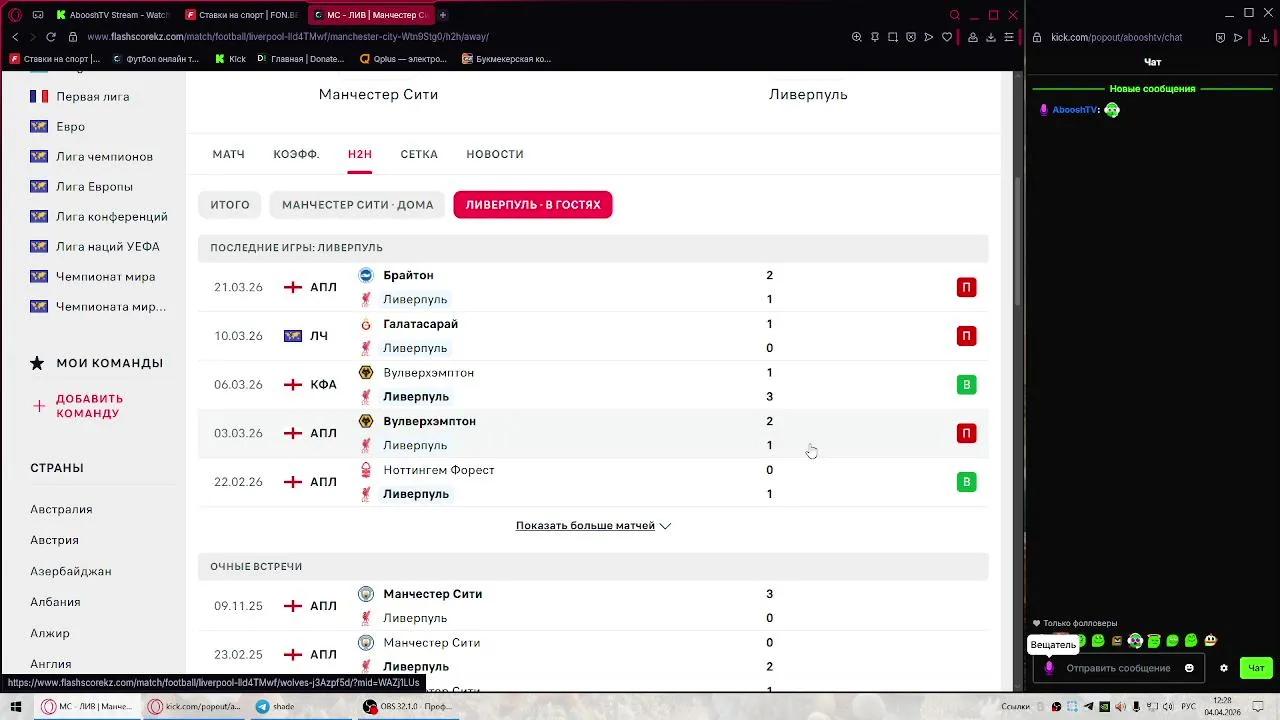Viewport: 1280px width, 720px height.
Task: Click star icon beside МОИ КОМАНДЫ
Action: pyautogui.click(x=37, y=363)
